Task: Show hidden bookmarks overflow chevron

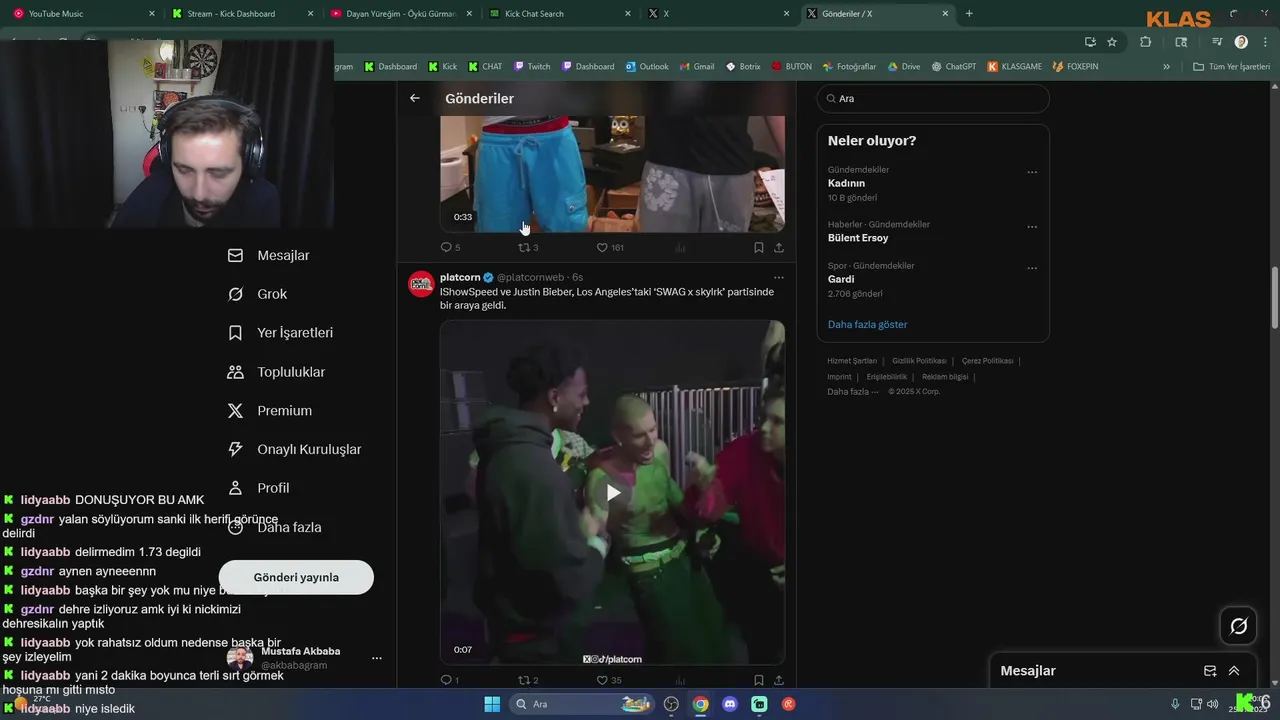Action: (1166, 67)
